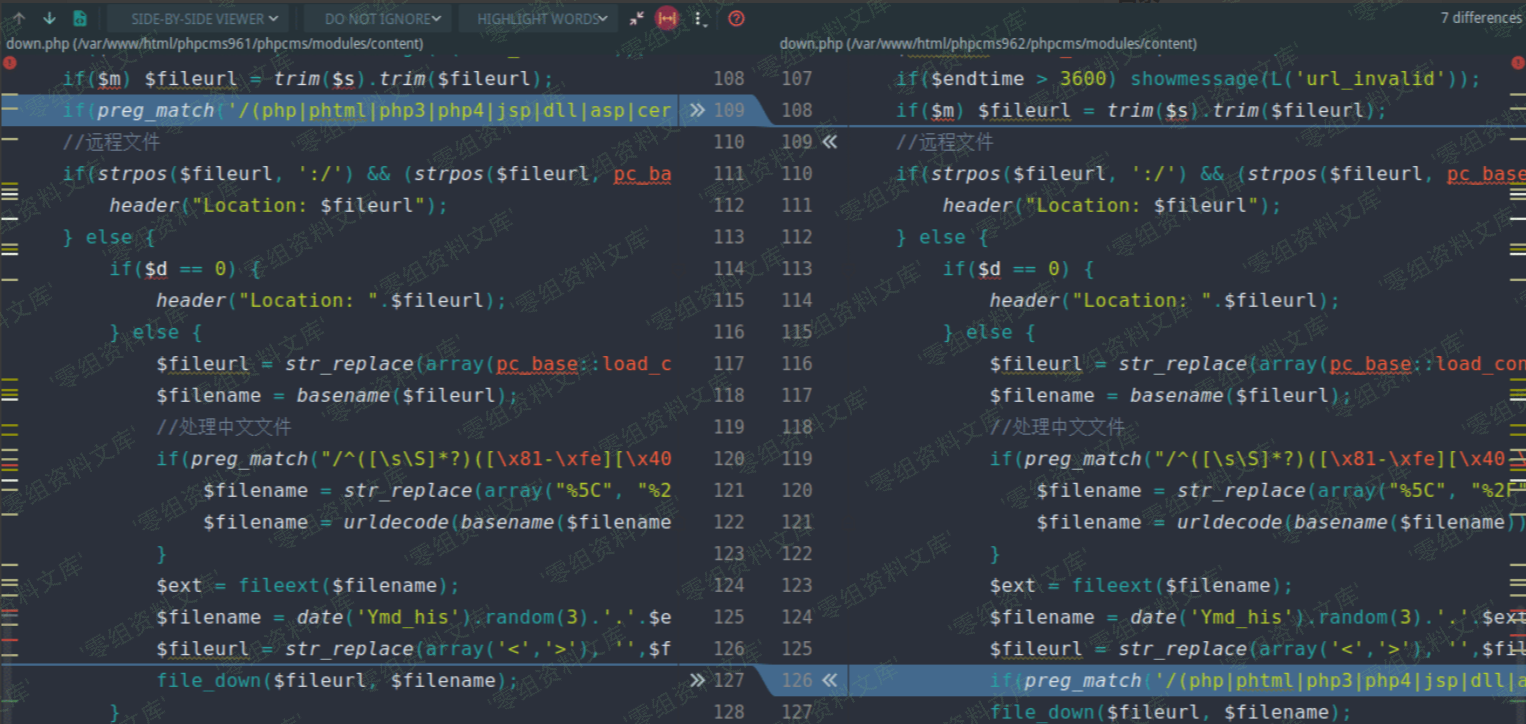Click phpcms961 down.php file path label
Viewport: 1526px width, 724px height.
tap(214, 44)
